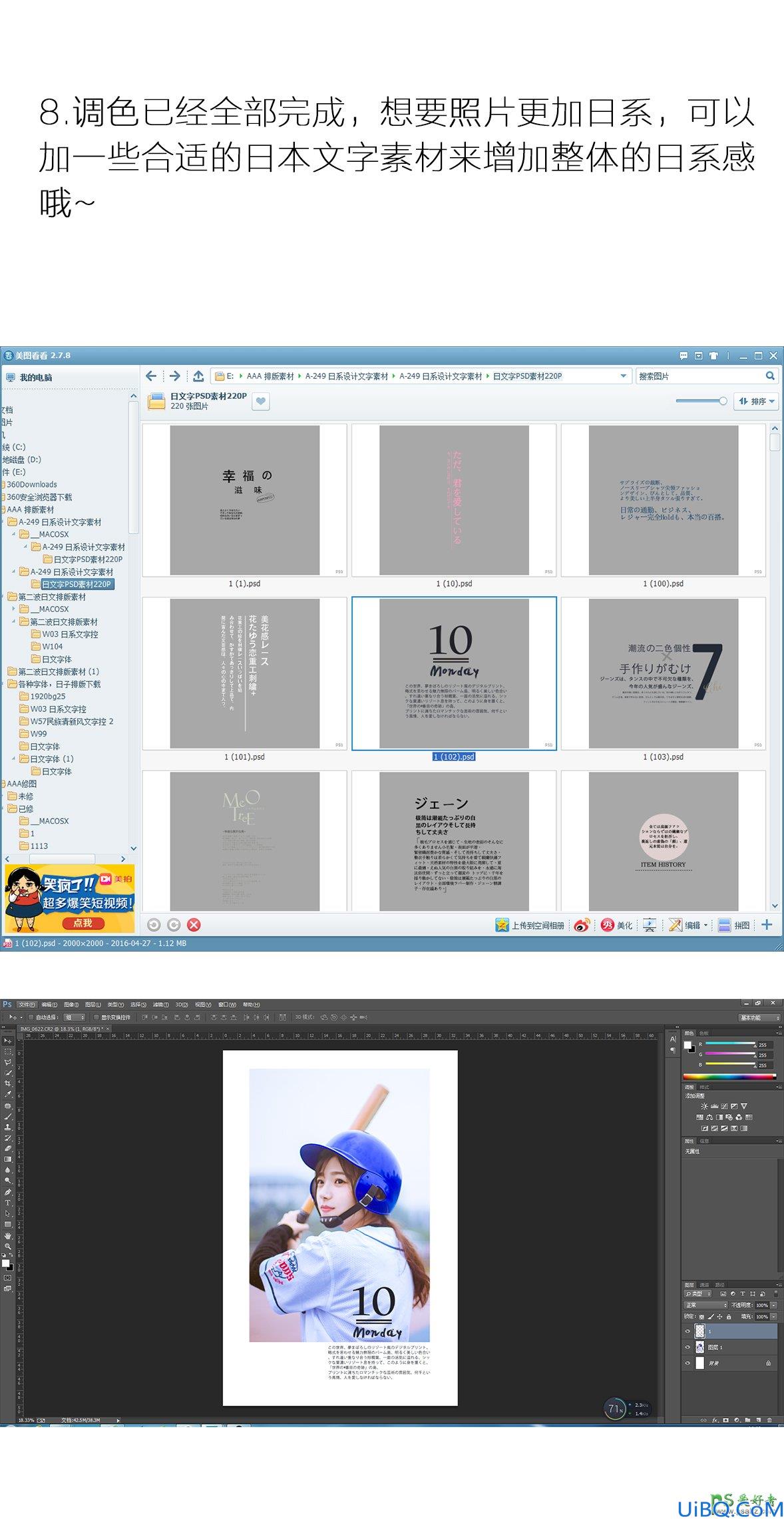Open the 基本功能 workspace dropdown
The height and width of the screenshot is (1519, 784).
tap(759, 1018)
